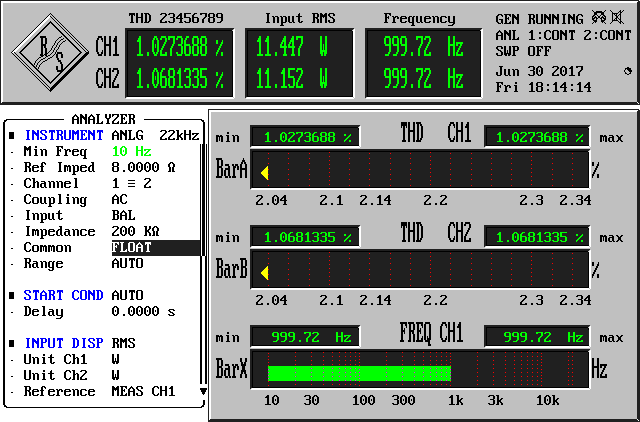Change the Unit Ch1 W value
640x422 pixels.
(116, 359)
